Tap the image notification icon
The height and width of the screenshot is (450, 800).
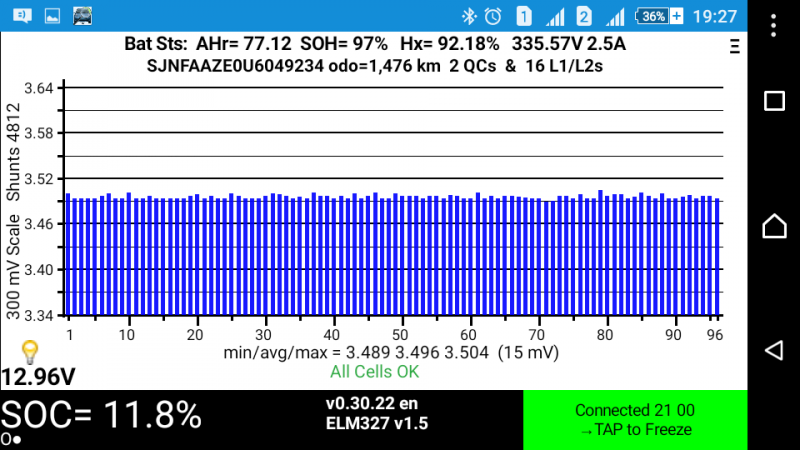coord(53,16)
